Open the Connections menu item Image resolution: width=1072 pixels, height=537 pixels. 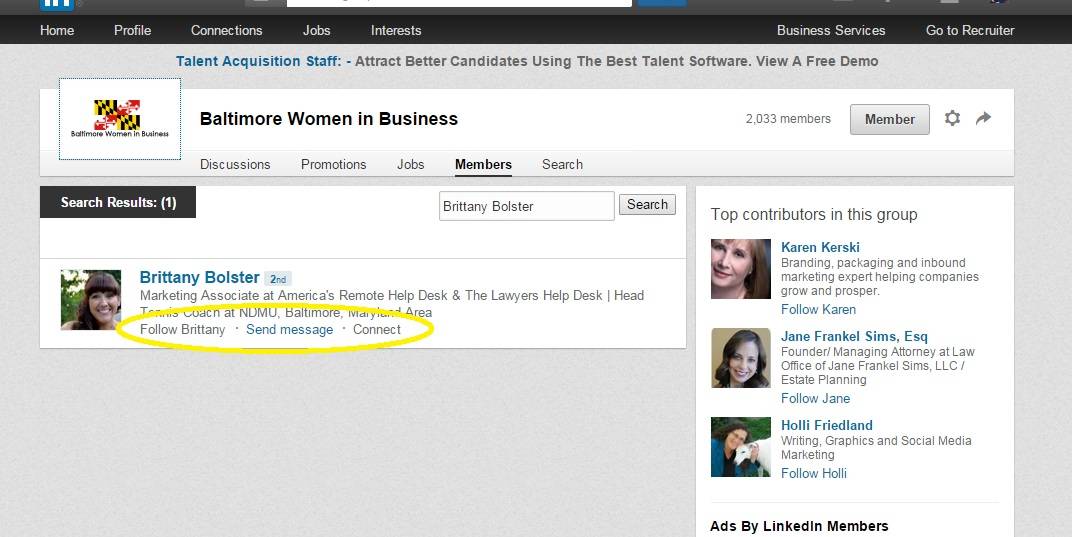point(226,30)
